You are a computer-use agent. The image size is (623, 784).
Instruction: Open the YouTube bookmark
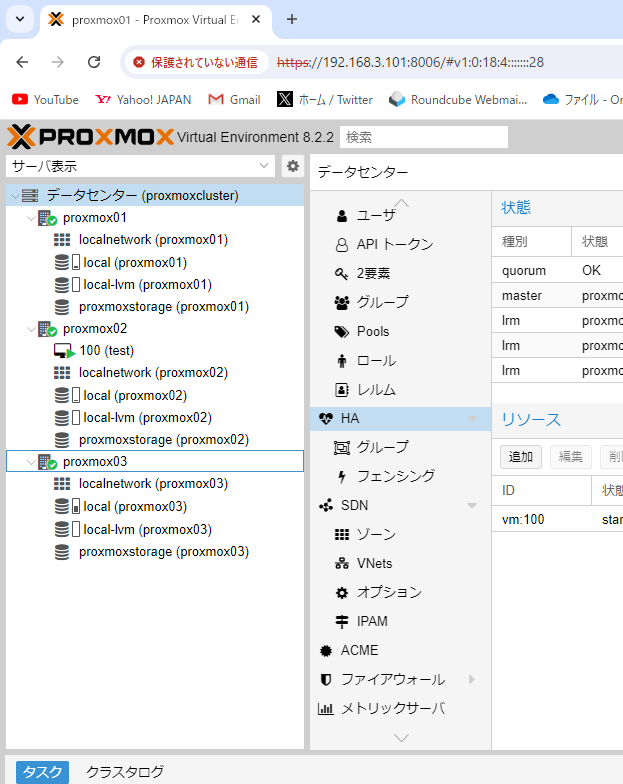45,99
